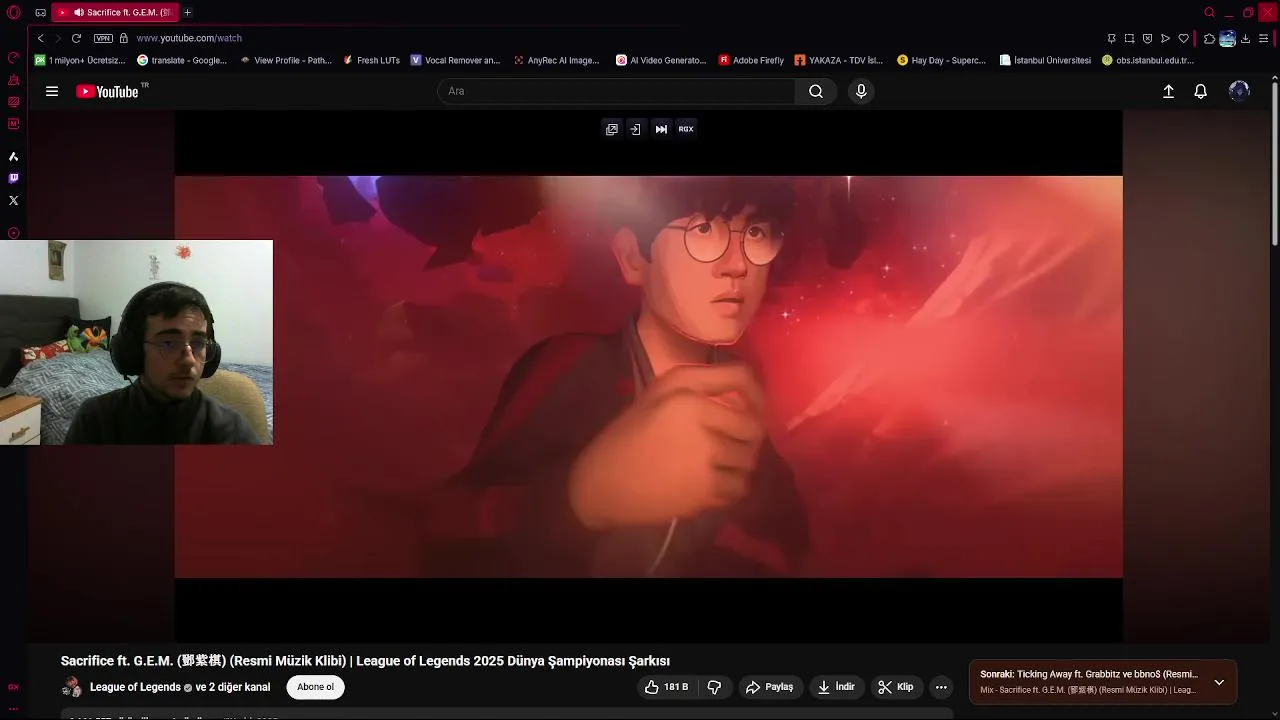Image resolution: width=1280 pixels, height=720 pixels.
Task: Open the Easy Setup menu icon
Action: click(x=1264, y=38)
